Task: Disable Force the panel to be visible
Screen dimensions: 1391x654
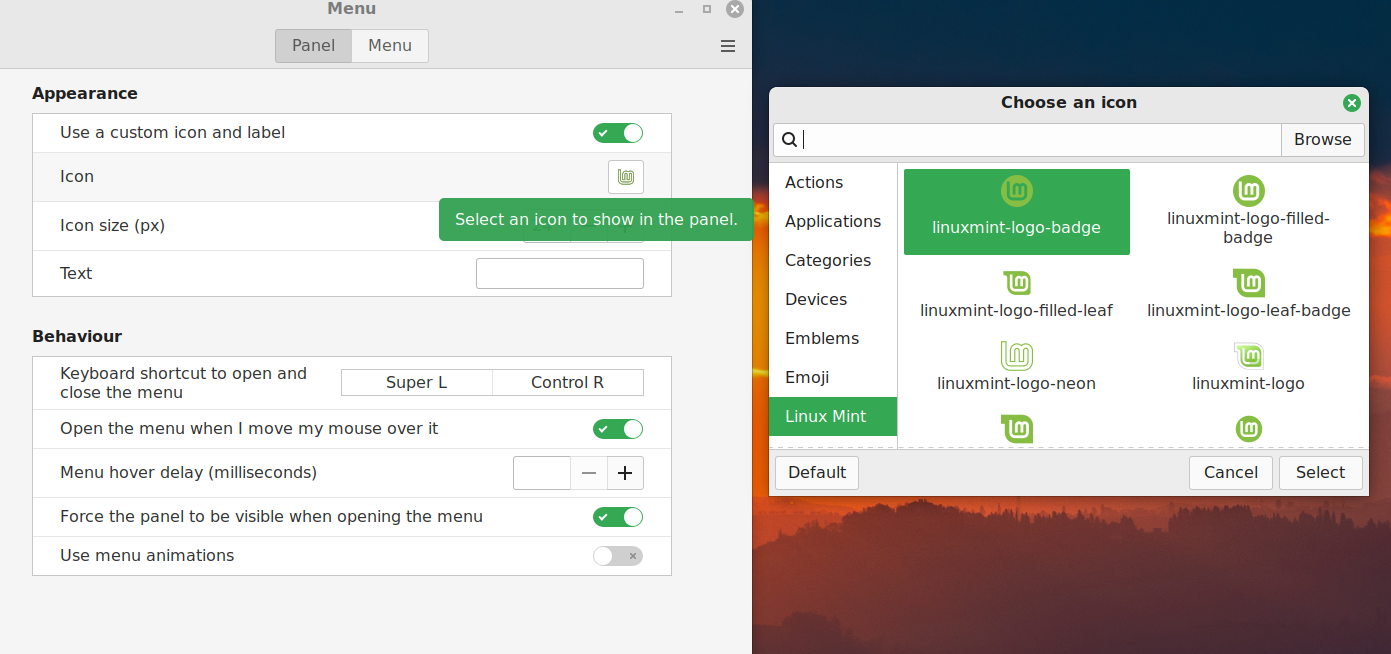Action: pos(618,517)
